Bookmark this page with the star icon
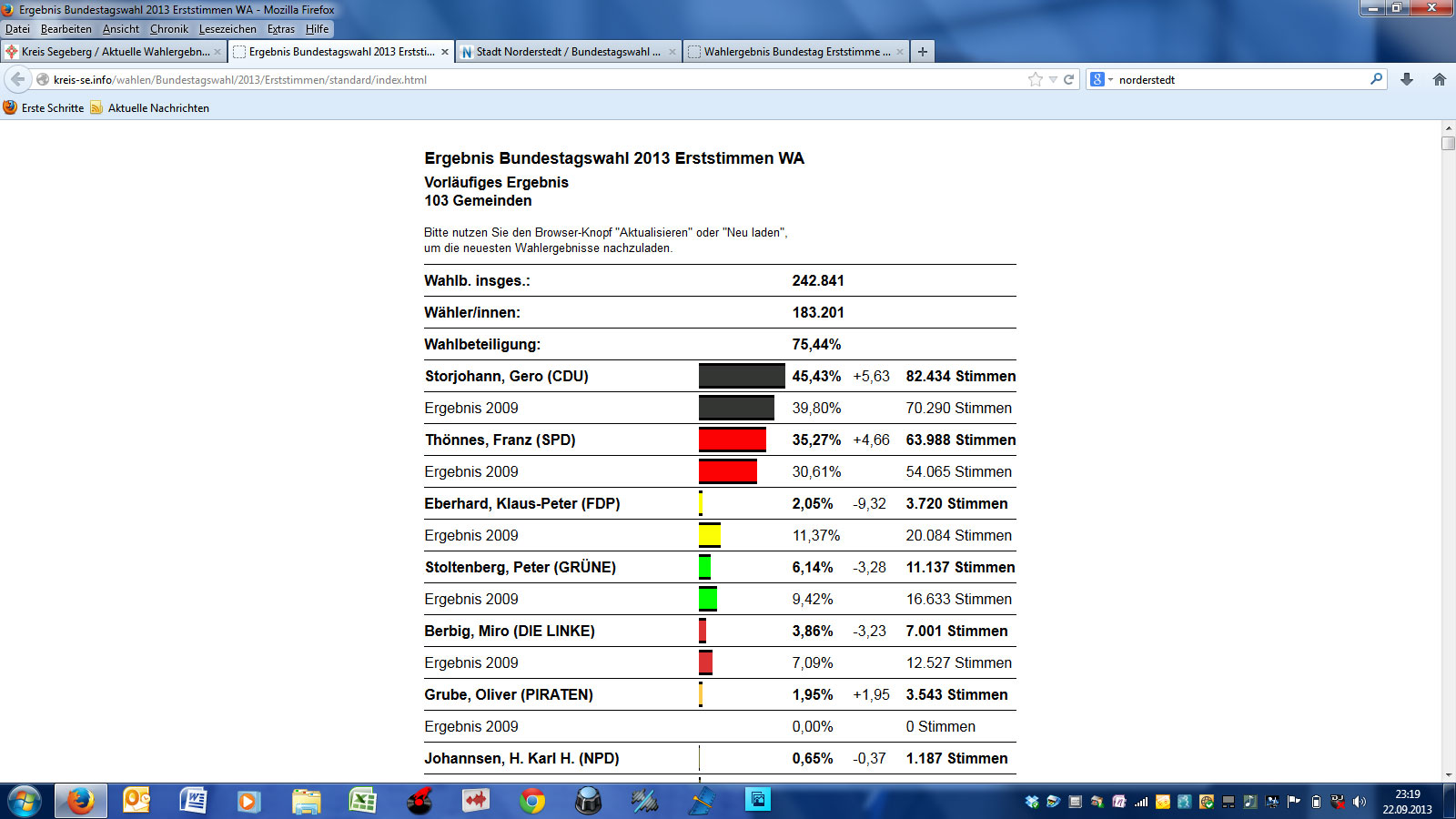The width and height of the screenshot is (1456, 819). (x=1036, y=79)
